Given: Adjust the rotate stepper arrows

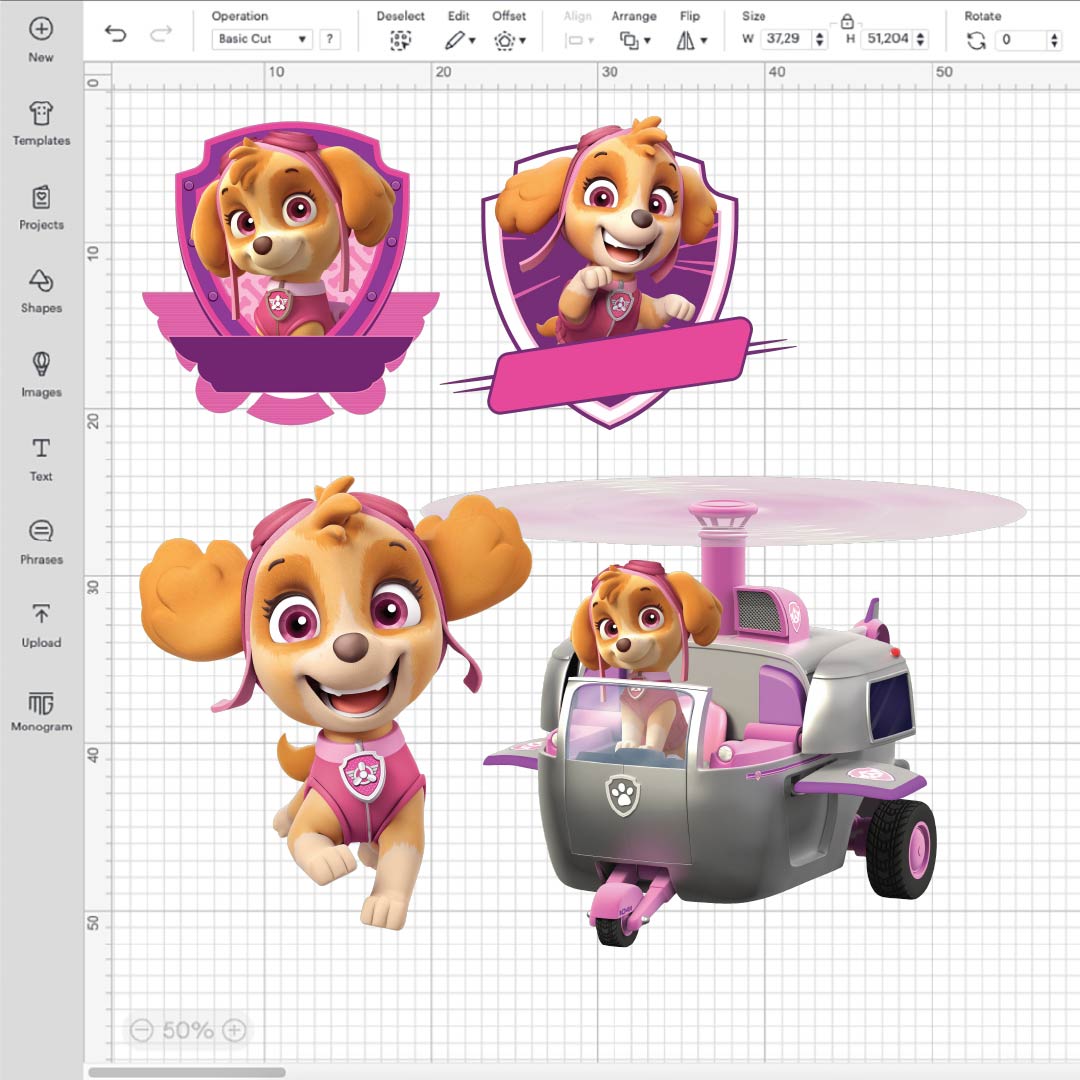Looking at the screenshot, I should pyautogui.click(x=1055, y=40).
